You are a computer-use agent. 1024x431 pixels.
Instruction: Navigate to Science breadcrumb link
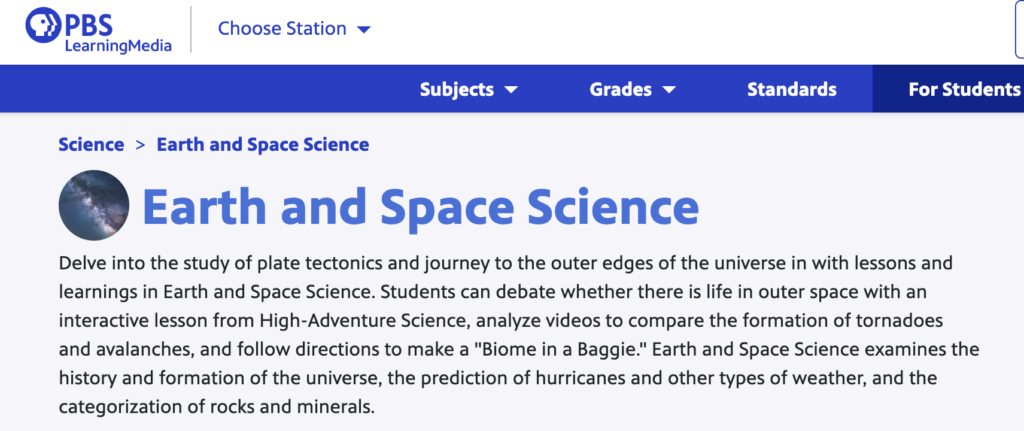coord(91,144)
